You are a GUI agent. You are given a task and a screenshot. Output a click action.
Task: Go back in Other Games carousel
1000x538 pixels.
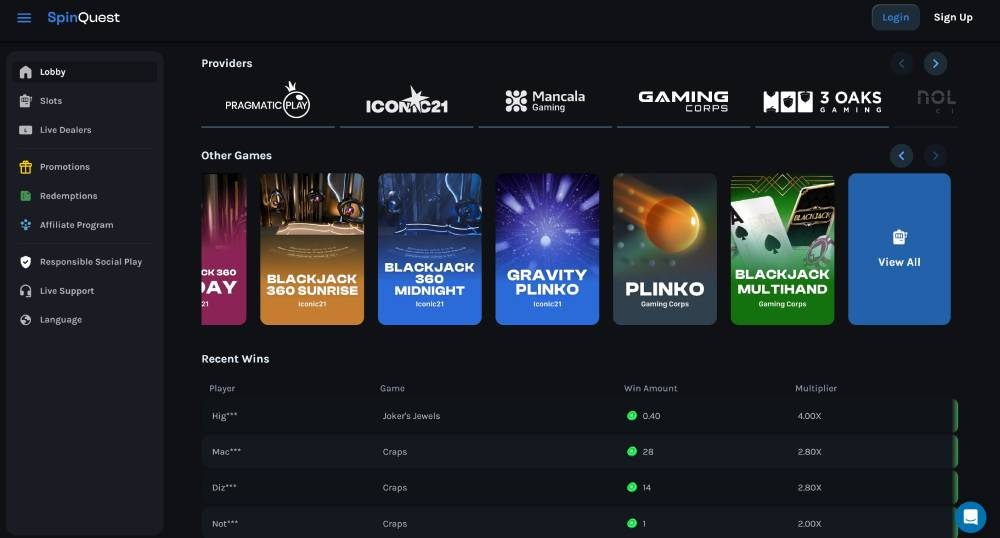point(901,156)
